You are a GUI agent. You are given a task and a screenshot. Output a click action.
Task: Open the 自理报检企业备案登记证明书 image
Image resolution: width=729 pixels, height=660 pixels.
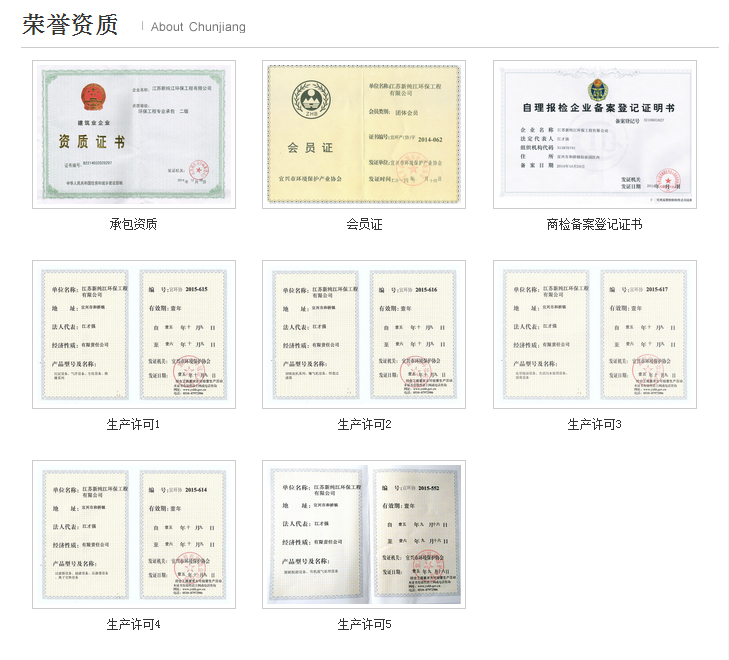[594, 134]
